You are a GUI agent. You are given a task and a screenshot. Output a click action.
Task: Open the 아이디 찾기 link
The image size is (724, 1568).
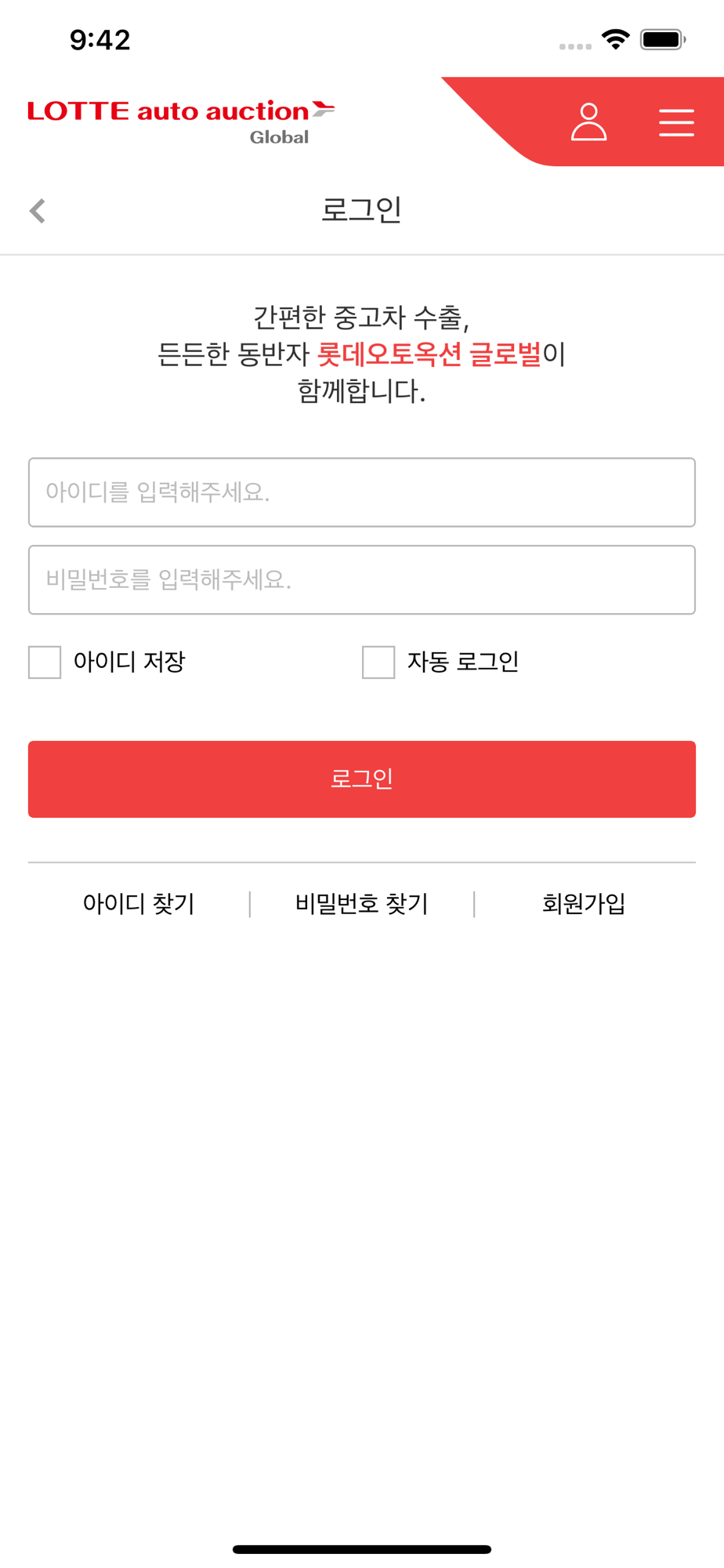click(x=139, y=904)
